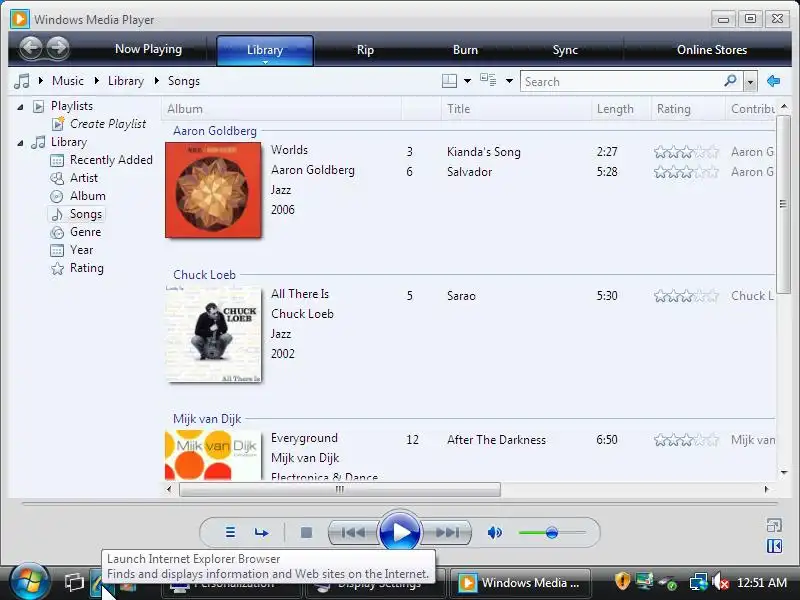Screen dimensions: 800x600
Task: Open the search options dropdown arrow
Action: pyautogui.click(x=750, y=82)
